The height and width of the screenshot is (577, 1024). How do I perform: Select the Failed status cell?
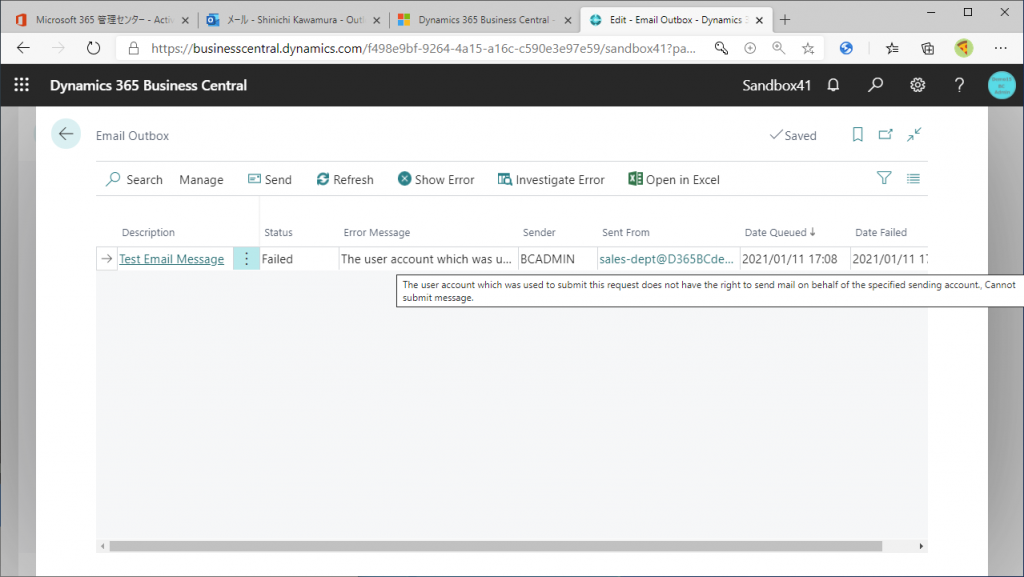(299, 259)
